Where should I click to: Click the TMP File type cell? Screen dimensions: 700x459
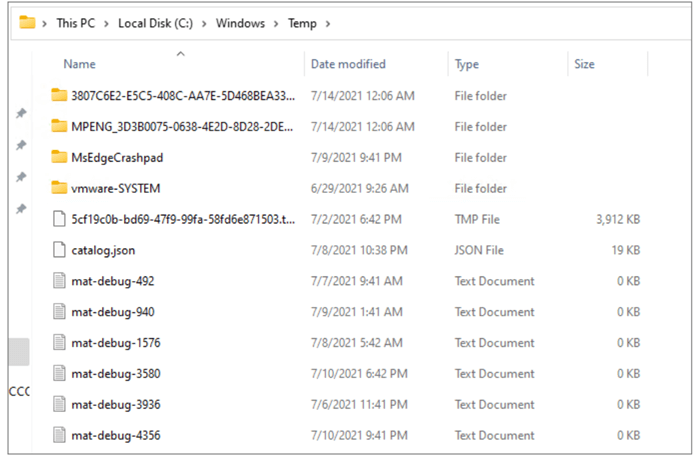[477, 219]
